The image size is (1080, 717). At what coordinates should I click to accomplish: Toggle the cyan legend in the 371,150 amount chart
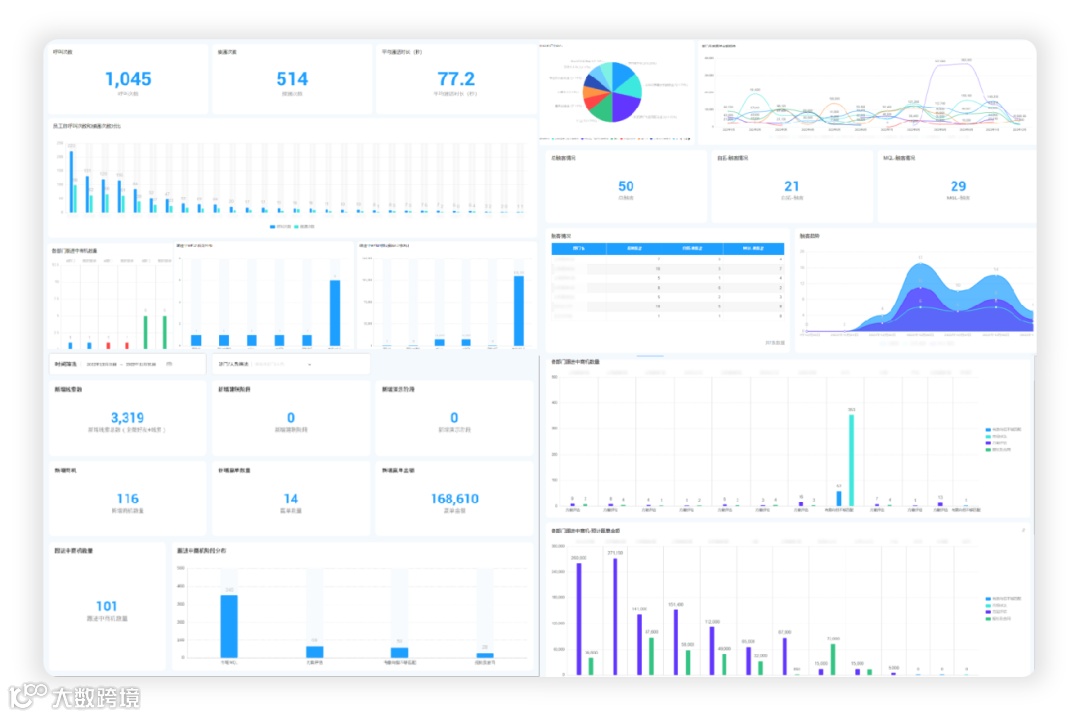click(x=988, y=605)
